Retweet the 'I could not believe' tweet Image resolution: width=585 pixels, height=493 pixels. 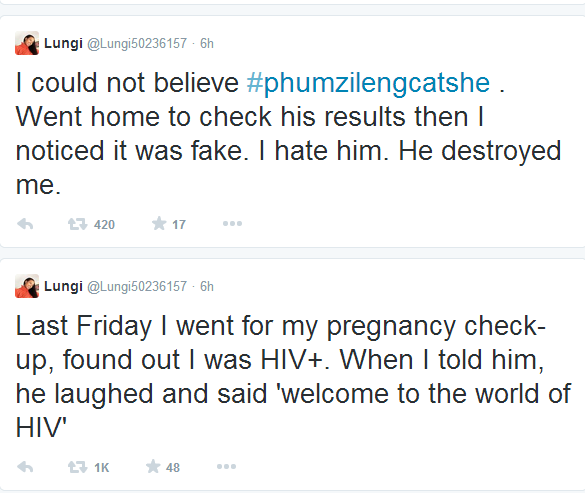coord(77,224)
